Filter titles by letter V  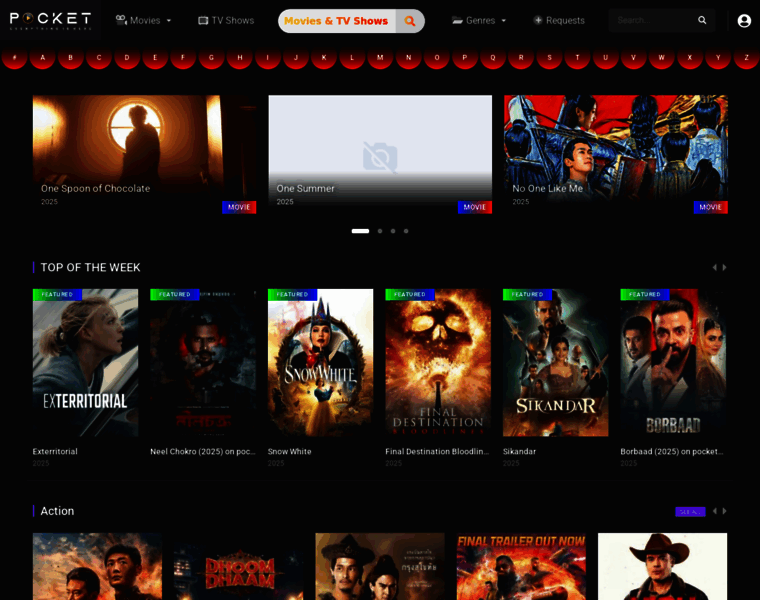[633, 57]
